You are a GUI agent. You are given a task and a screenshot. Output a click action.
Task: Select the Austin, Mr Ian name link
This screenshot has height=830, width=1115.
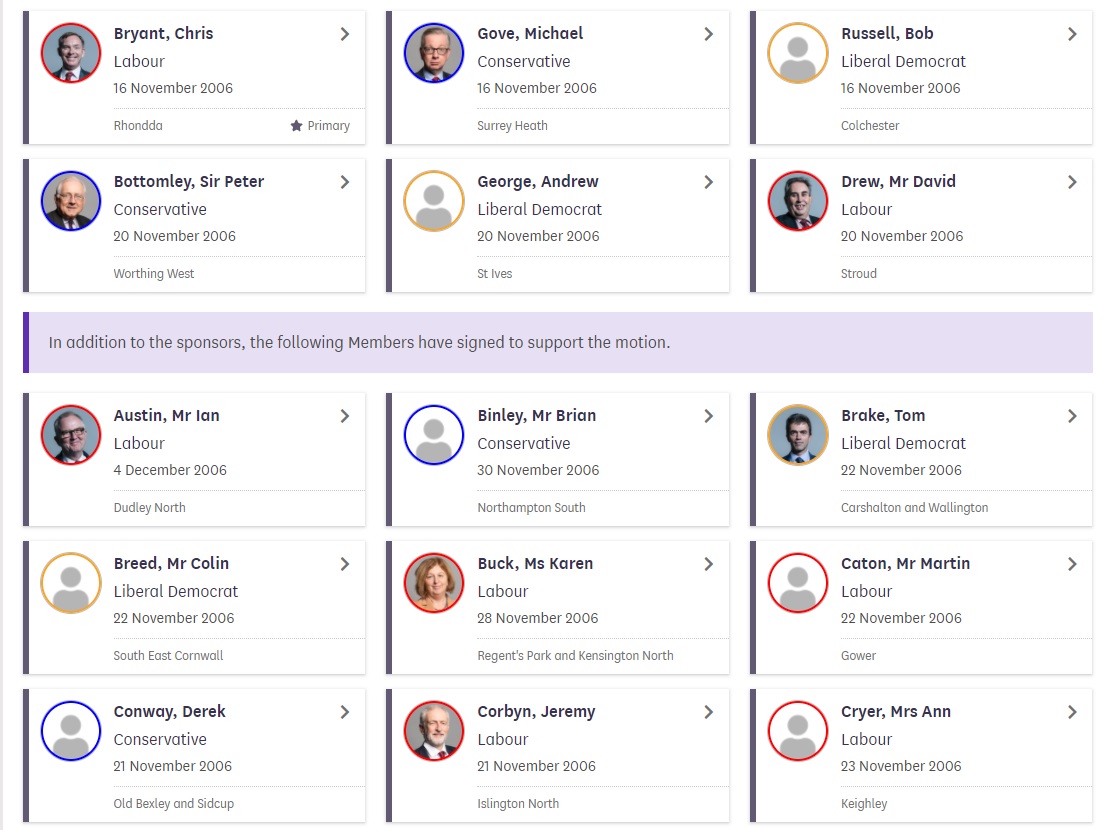tap(166, 416)
